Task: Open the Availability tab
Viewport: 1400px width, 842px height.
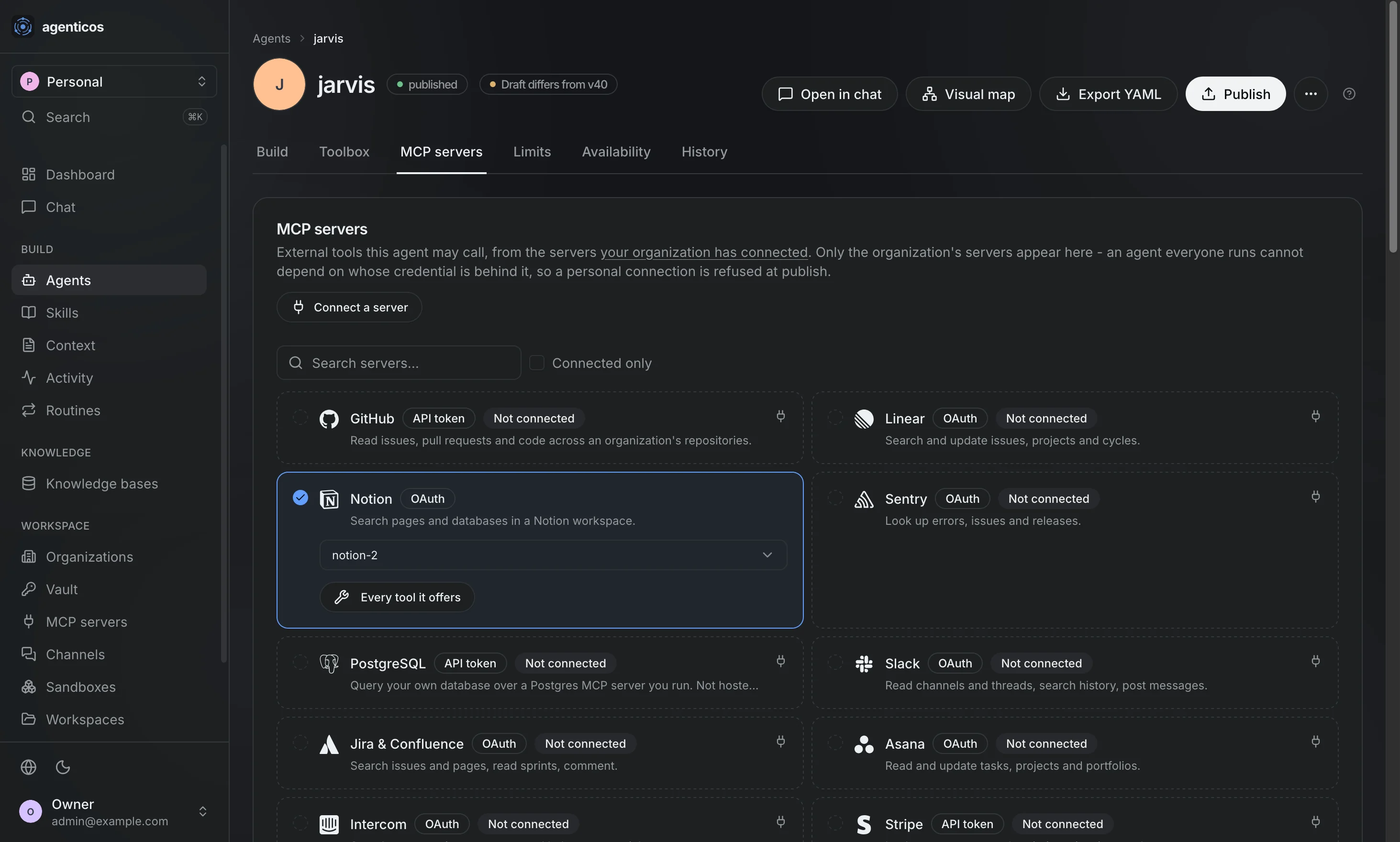Action: (616, 152)
